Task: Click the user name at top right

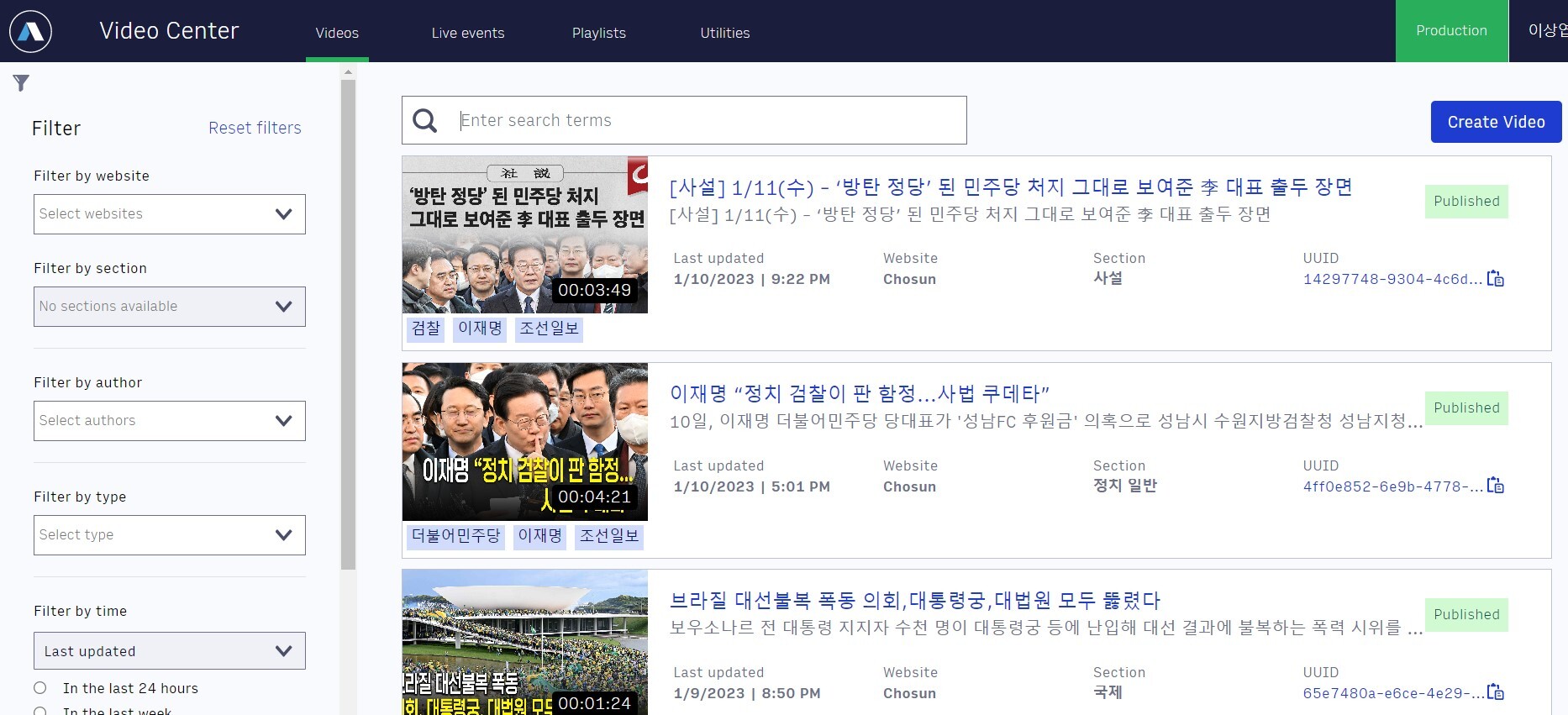Action: click(1548, 30)
